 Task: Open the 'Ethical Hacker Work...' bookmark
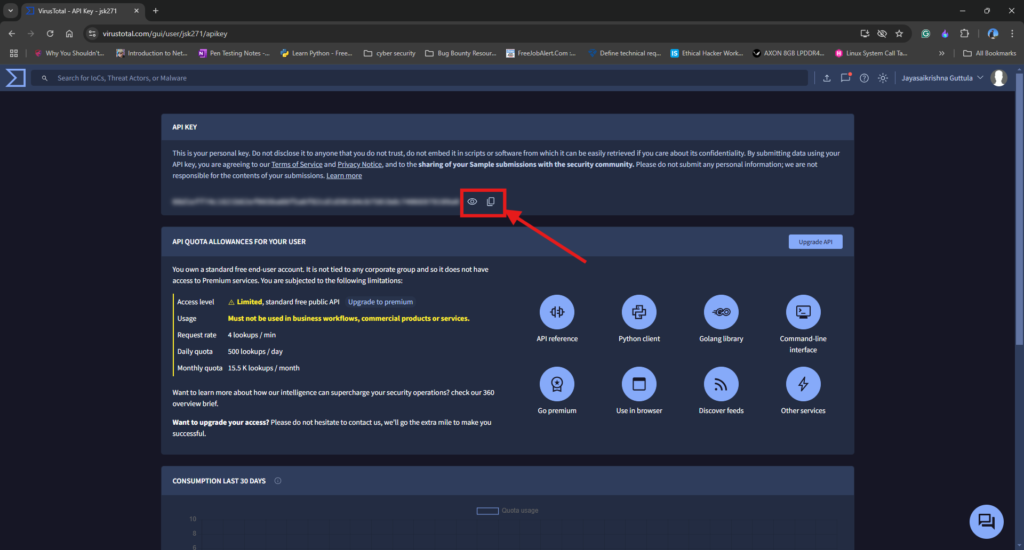pos(707,54)
